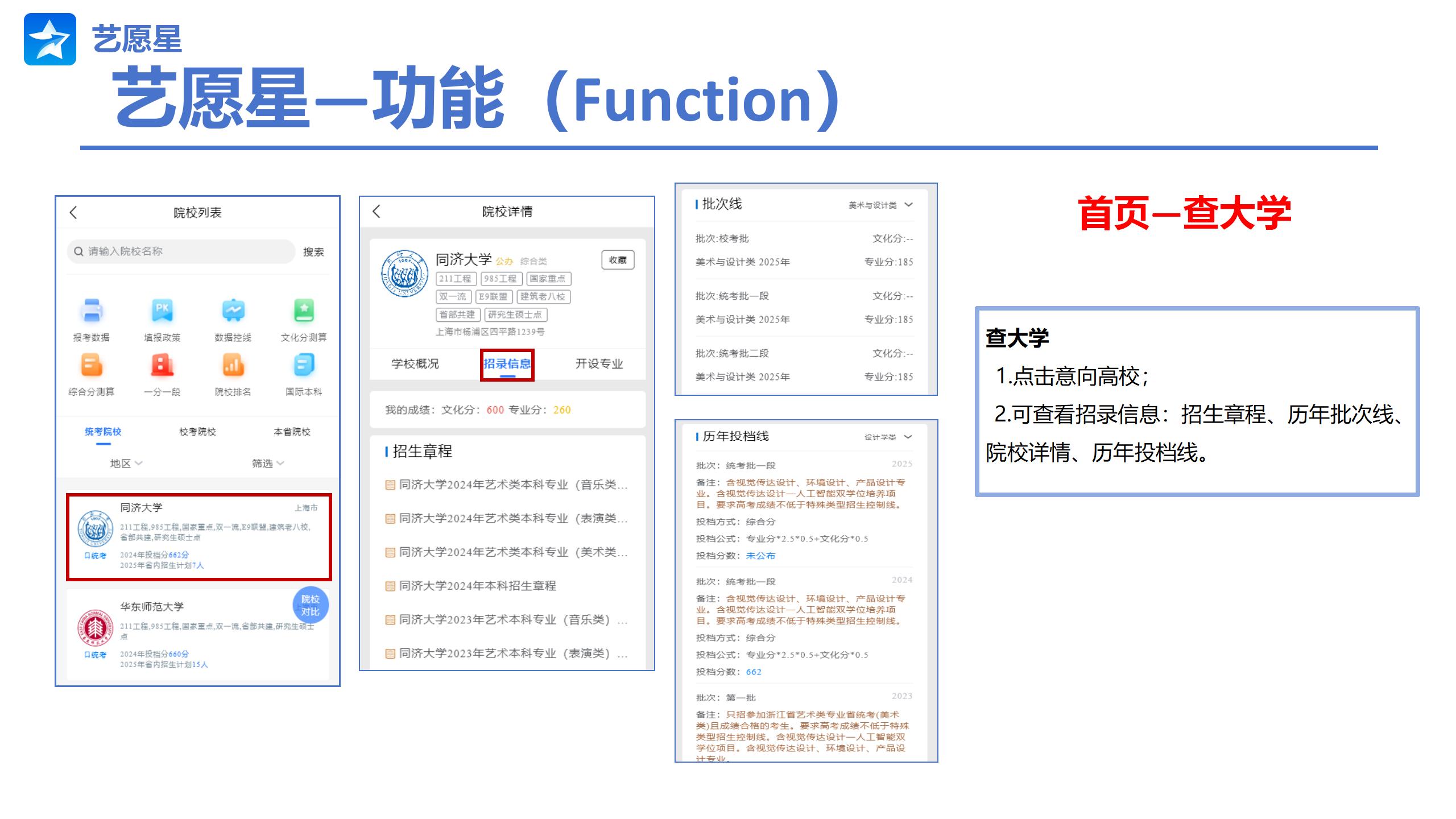Screen dimensions: 1456x819
Task: Click the 国际本科 blue icon
Action: [x=304, y=365]
